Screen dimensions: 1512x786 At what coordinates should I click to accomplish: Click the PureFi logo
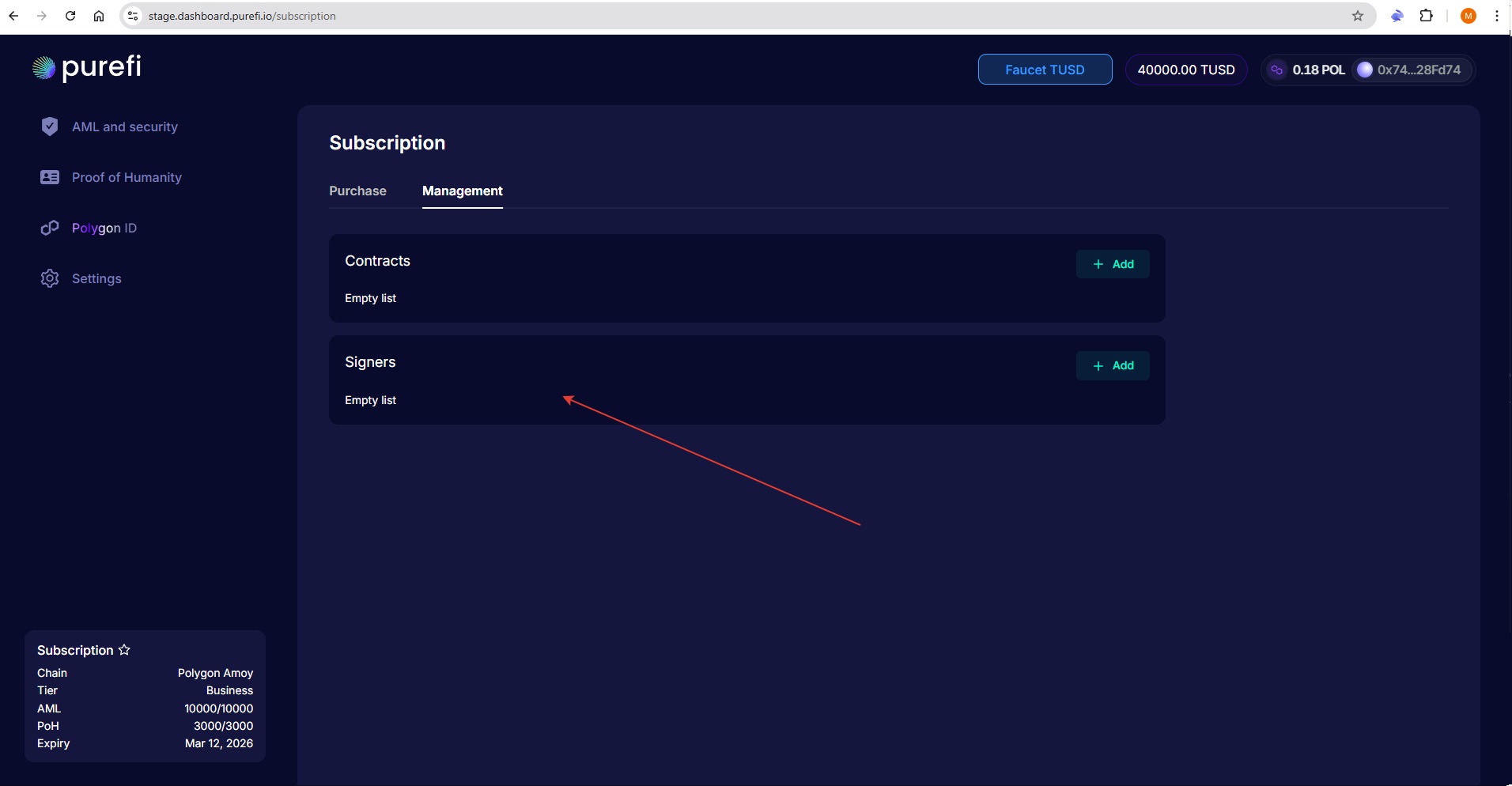tap(87, 68)
